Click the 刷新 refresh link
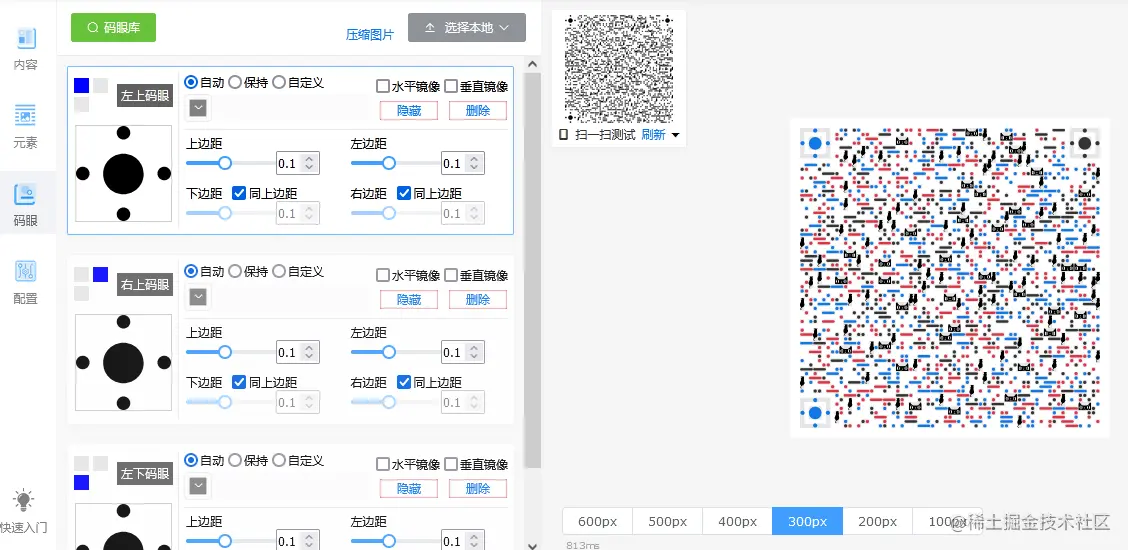Image resolution: width=1128 pixels, height=550 pixels. 653,134
